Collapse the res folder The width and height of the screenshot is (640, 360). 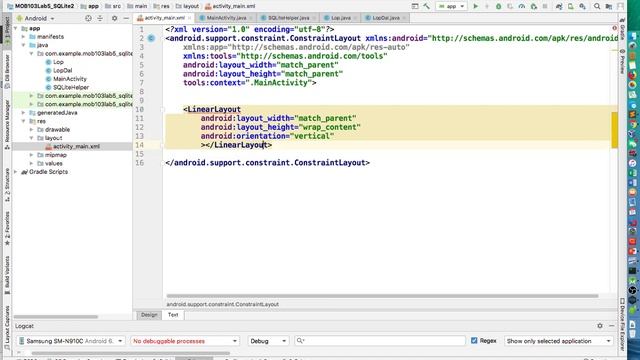(x=24, y=121)
